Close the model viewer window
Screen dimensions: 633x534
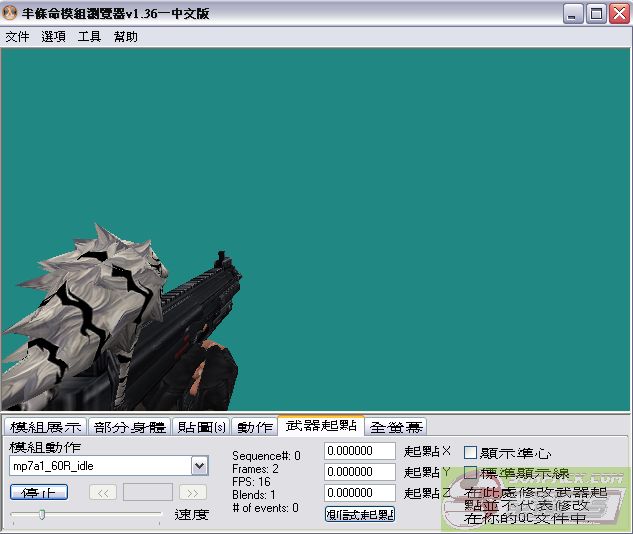[x=618, y=13]
